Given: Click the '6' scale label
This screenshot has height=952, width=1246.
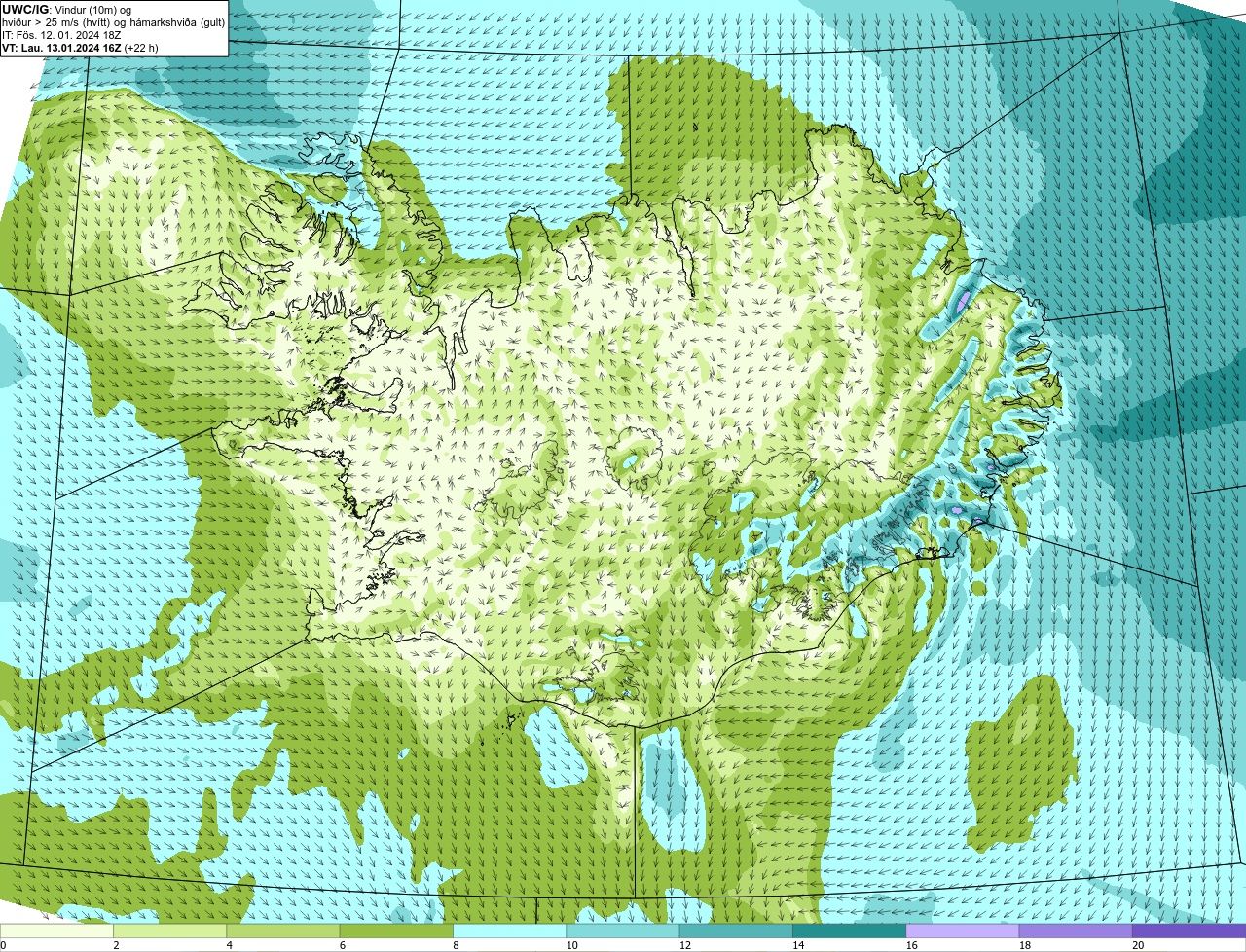Looking at the screenshot, I should (343, 945).
